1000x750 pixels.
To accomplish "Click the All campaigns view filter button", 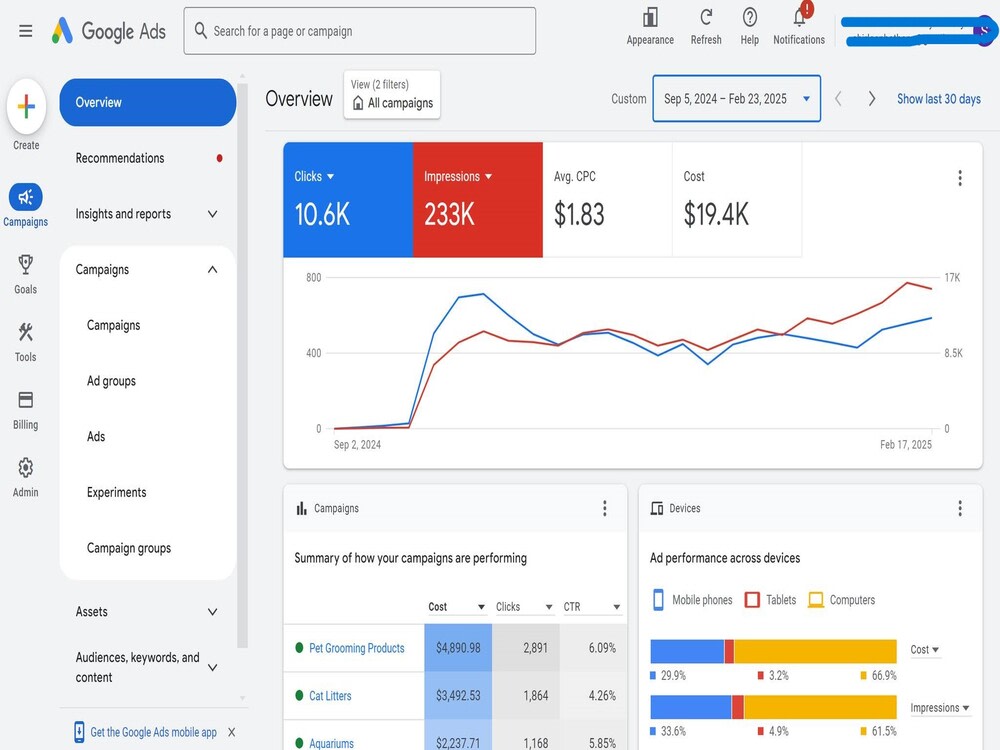I will click(392, 95).
